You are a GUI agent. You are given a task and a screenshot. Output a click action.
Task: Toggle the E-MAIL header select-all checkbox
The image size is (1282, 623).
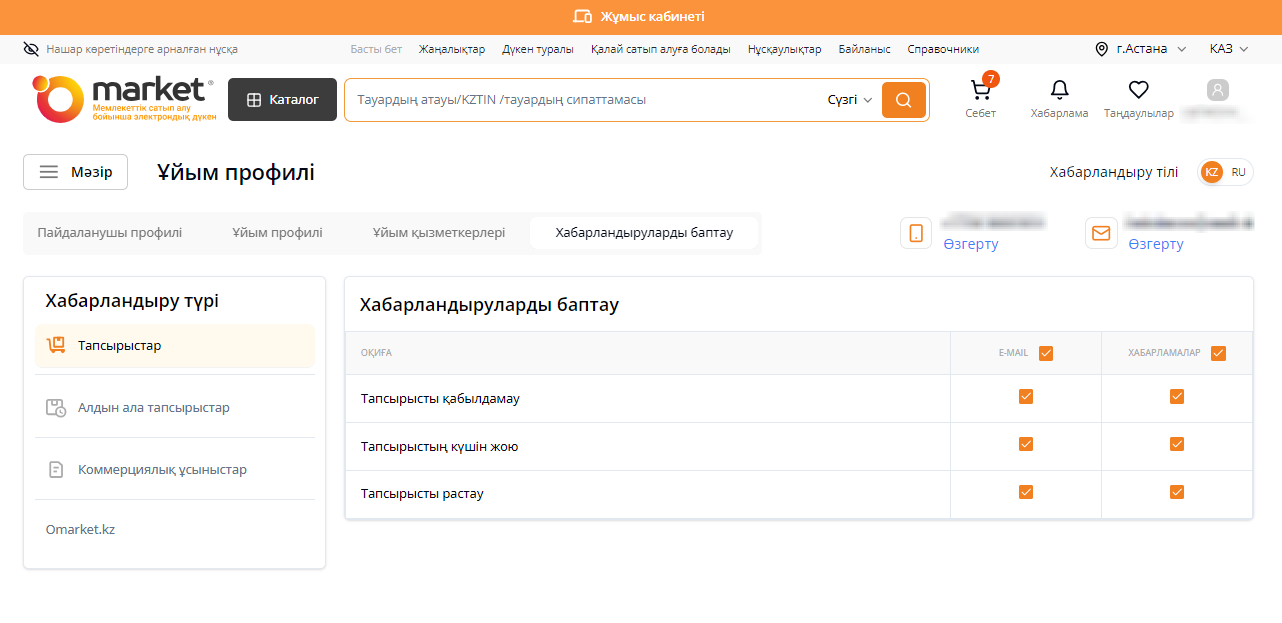tap(1046, 353)
